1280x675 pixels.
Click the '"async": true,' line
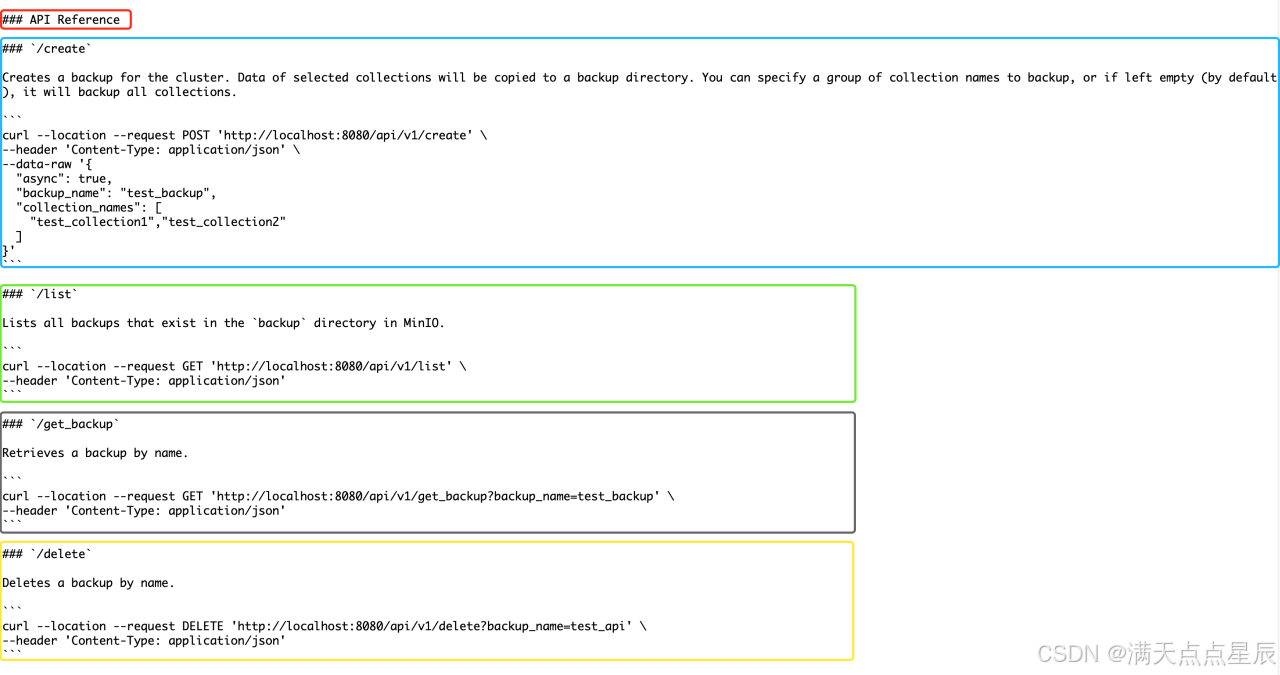point(64,179)
